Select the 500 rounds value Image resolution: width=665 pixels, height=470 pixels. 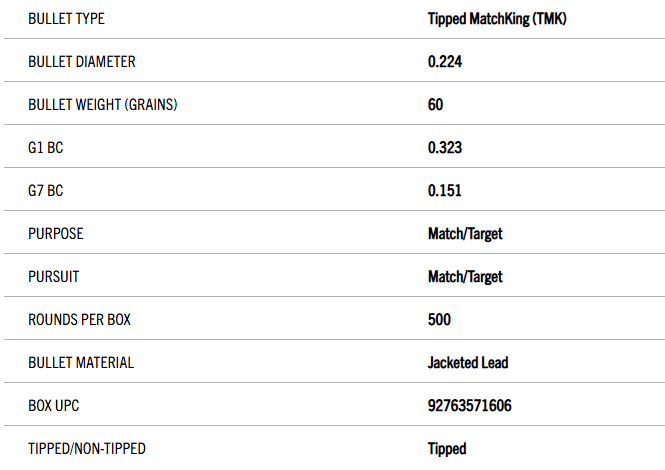(x=439, y=320)
